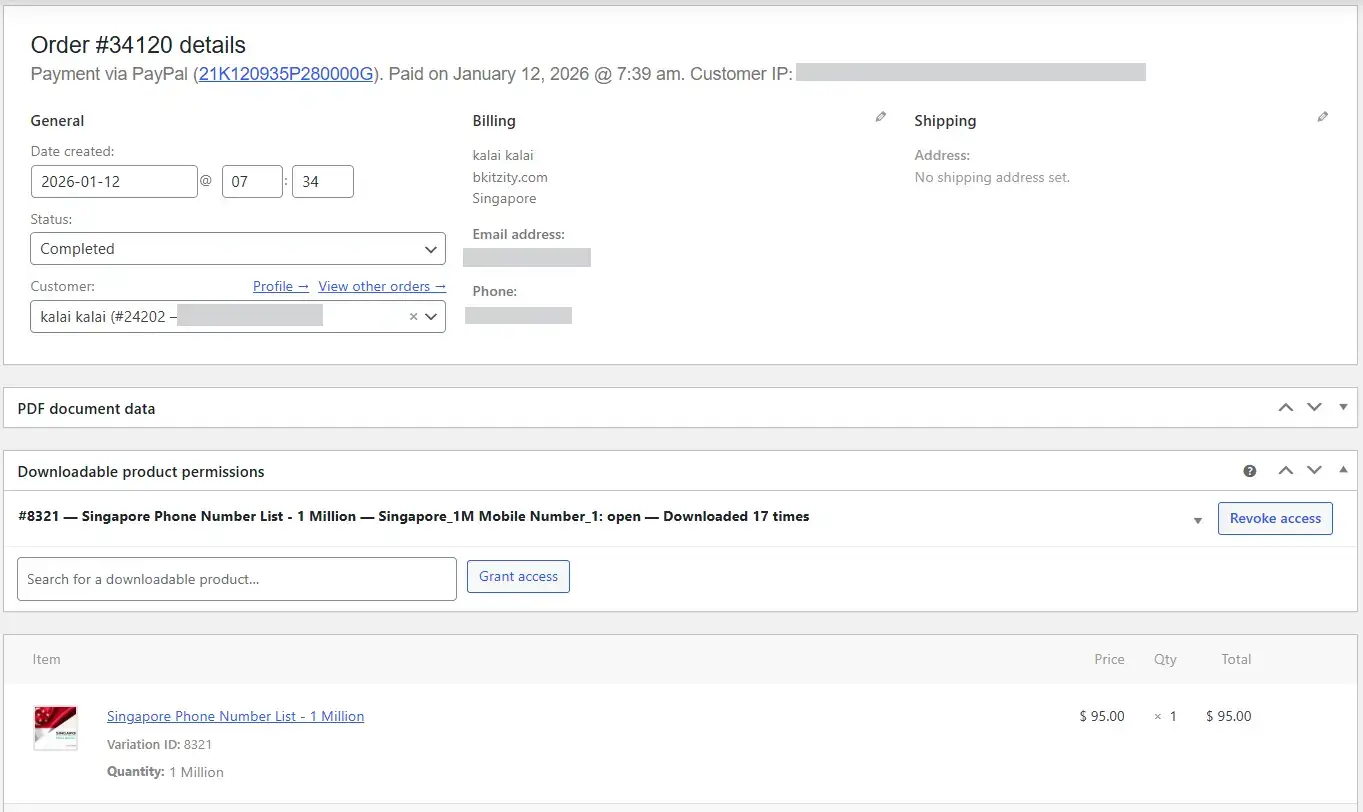Viewport: 1363px width, 812px height.
Task: Expand the PDF document data panel
Action: tap(1343, 407)
